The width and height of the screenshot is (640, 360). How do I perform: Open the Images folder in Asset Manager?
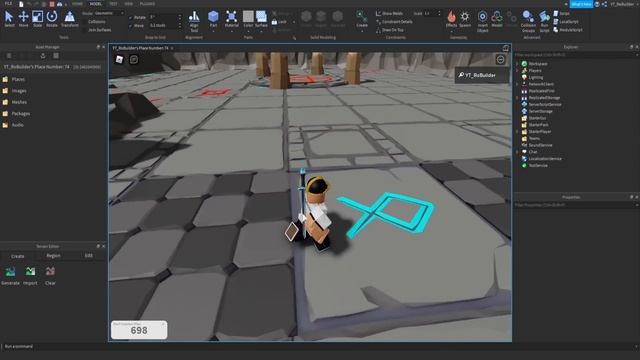point(15,91)
